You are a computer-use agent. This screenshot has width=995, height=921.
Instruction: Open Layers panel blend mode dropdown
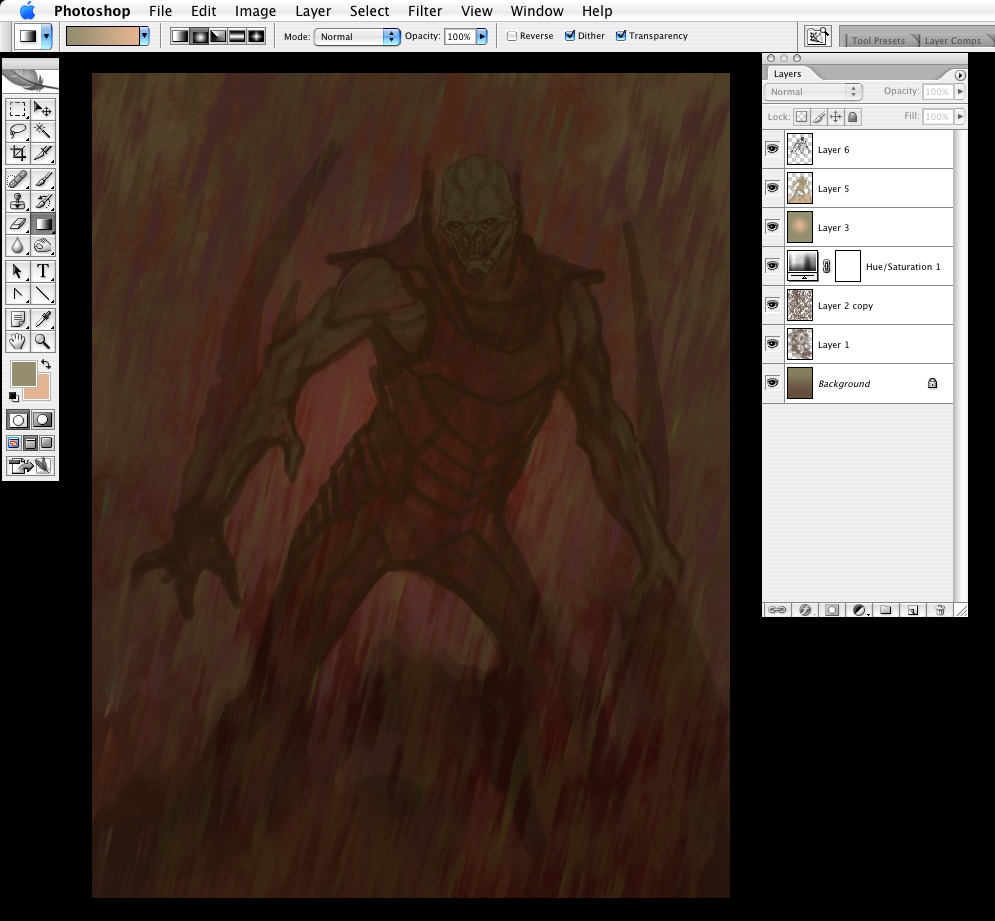813,91
